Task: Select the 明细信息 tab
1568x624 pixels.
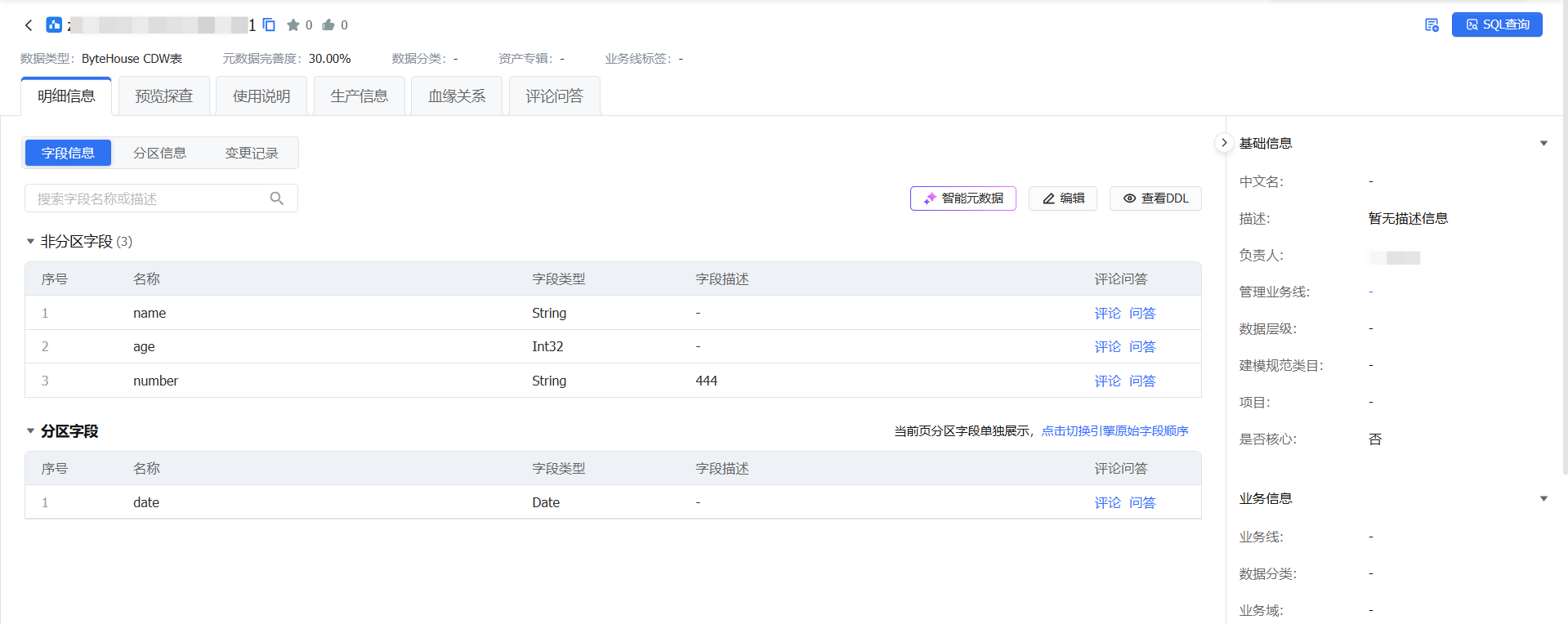Action: pos(66,96)
